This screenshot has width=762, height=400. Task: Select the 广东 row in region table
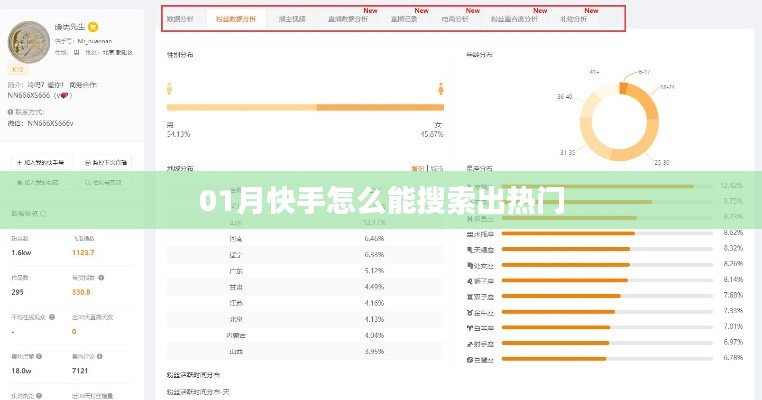tap(305, 271)
